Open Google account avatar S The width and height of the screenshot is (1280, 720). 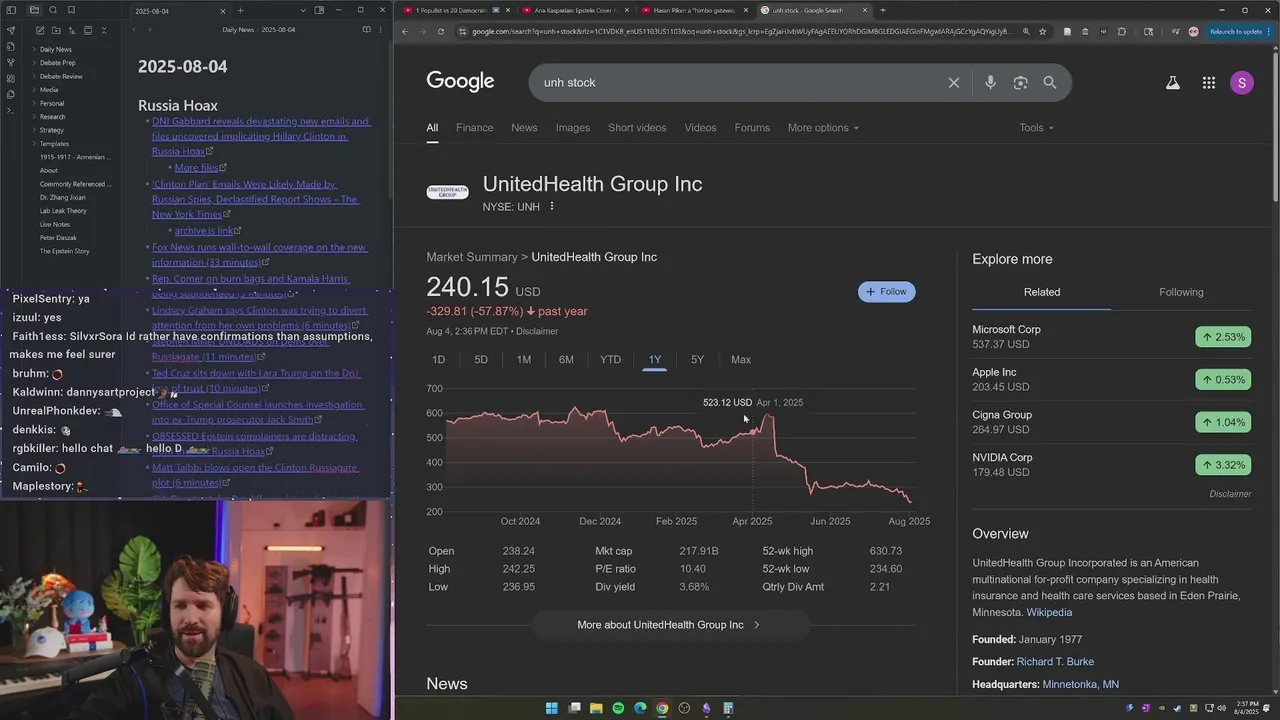1242,83
